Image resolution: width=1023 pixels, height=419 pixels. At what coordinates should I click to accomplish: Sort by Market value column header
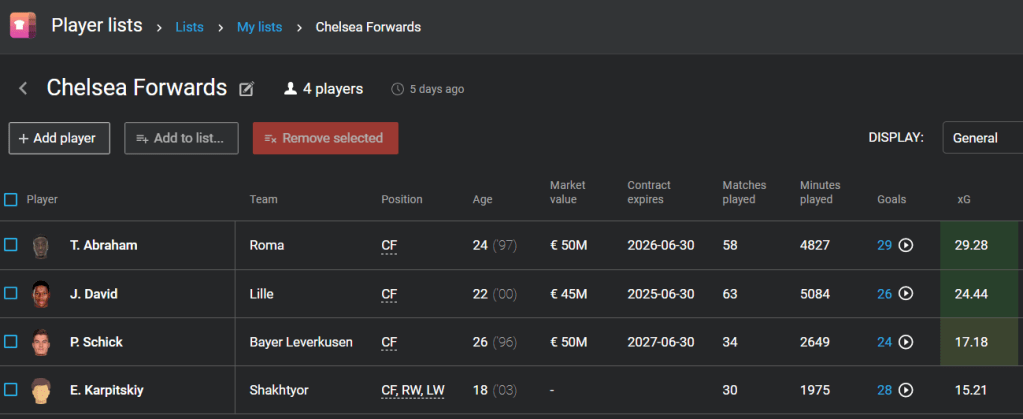click(x=567, y=192)
